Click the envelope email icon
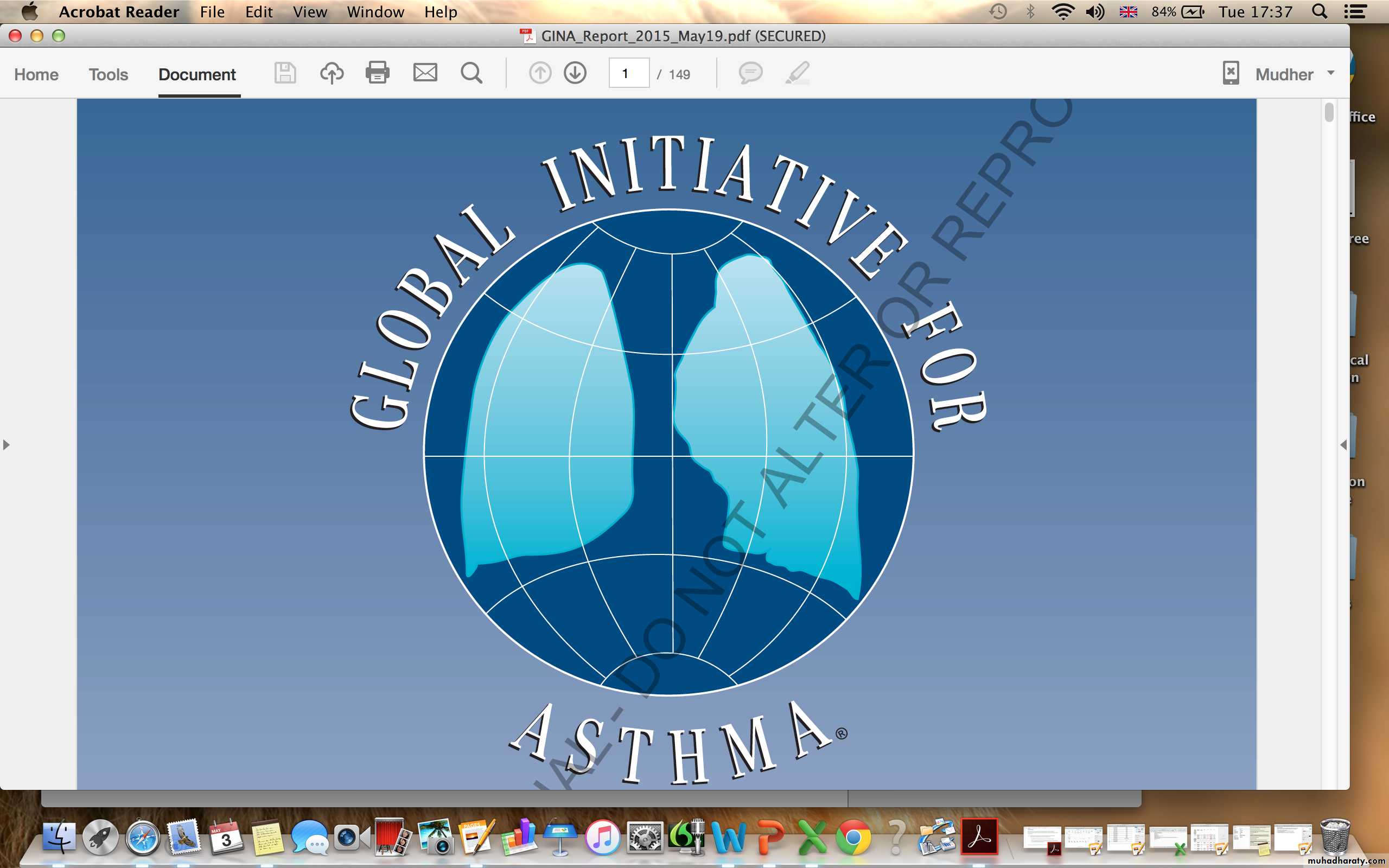The height and width of the screenshot is (868, 1389). (x=425, y=73)
